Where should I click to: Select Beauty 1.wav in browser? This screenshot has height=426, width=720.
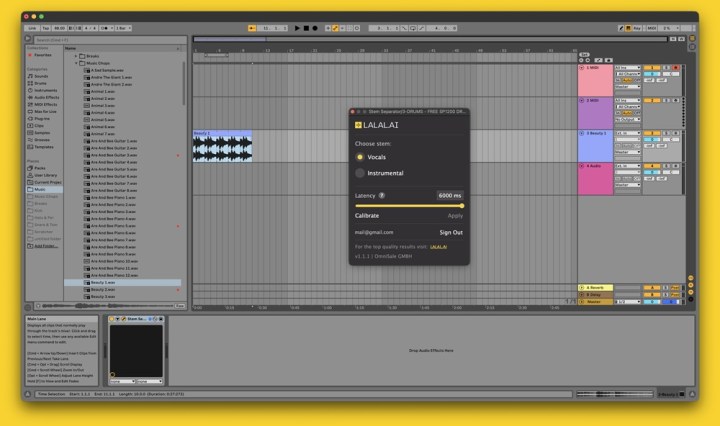[x=105, y=282]
